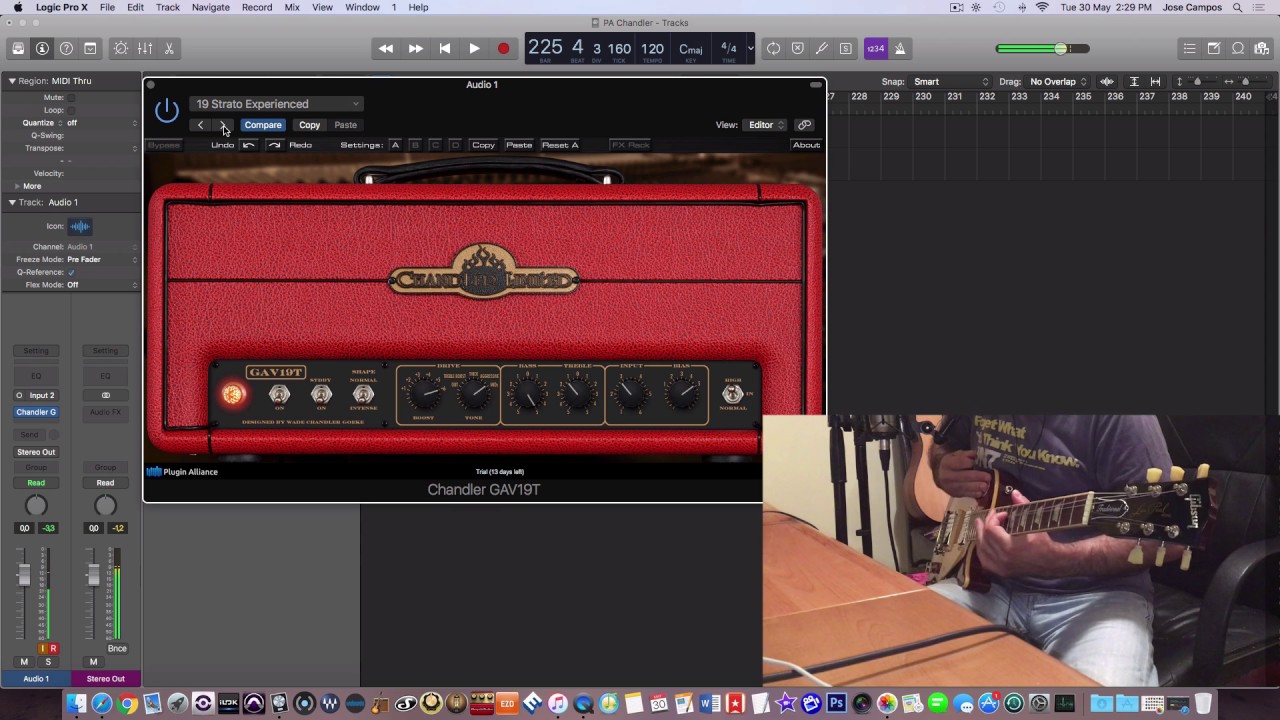
Task: Toggle Replace mode icon
Action: pyautogui.click(x=797, y=48)
